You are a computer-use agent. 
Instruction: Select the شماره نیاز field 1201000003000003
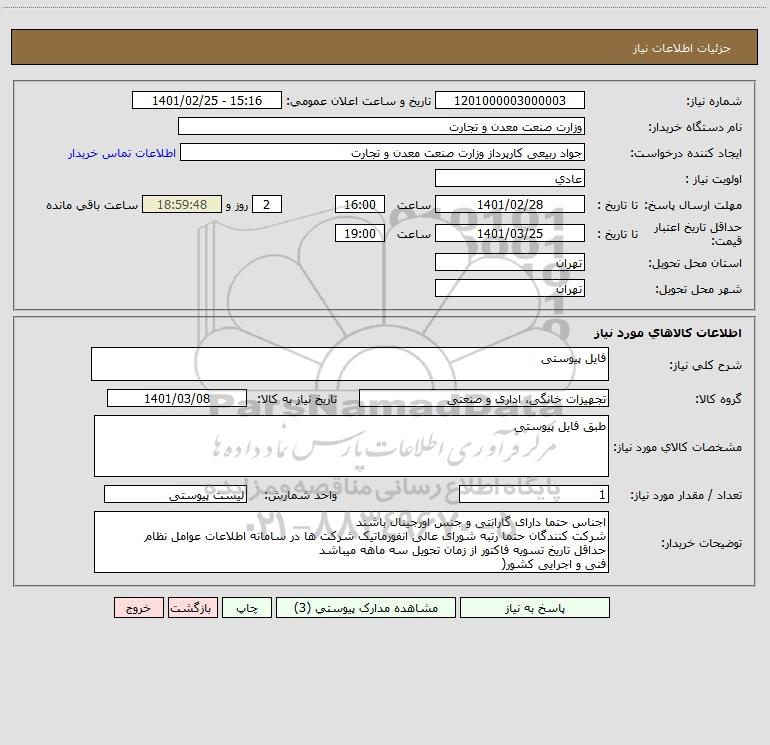point(510,100)
